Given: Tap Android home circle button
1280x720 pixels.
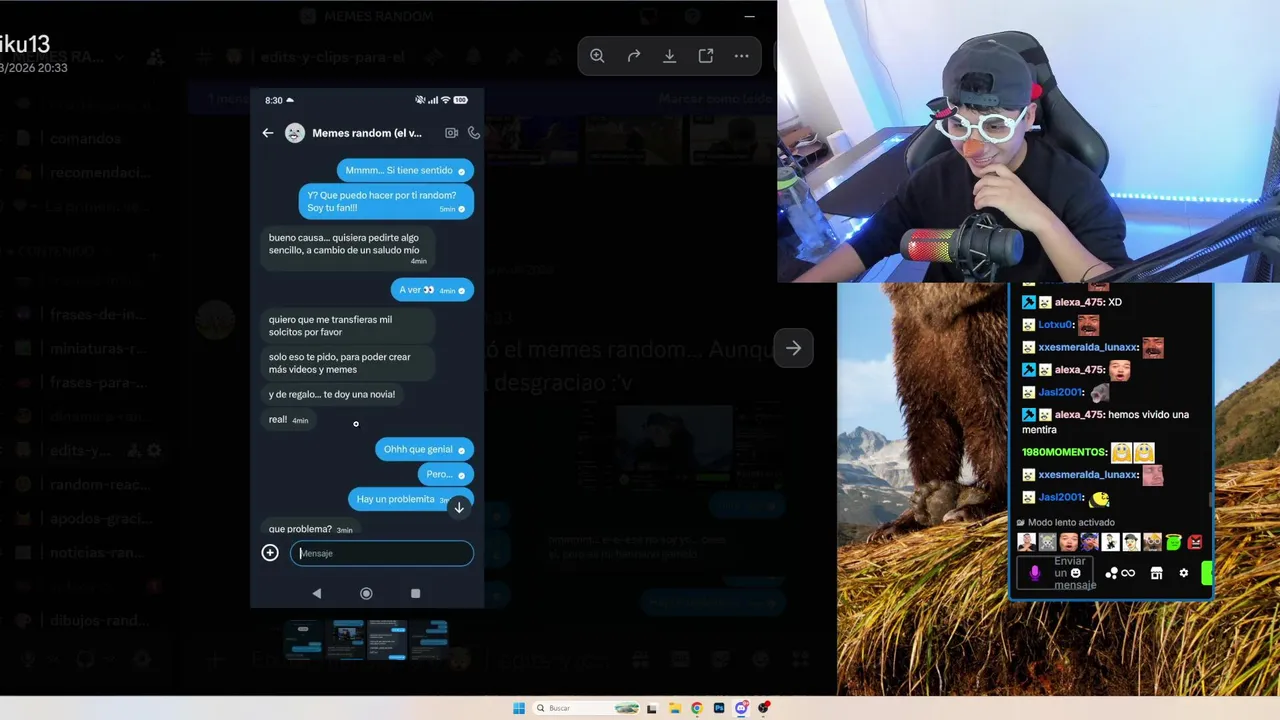Looking at the screenshot, I should [366, 593].
